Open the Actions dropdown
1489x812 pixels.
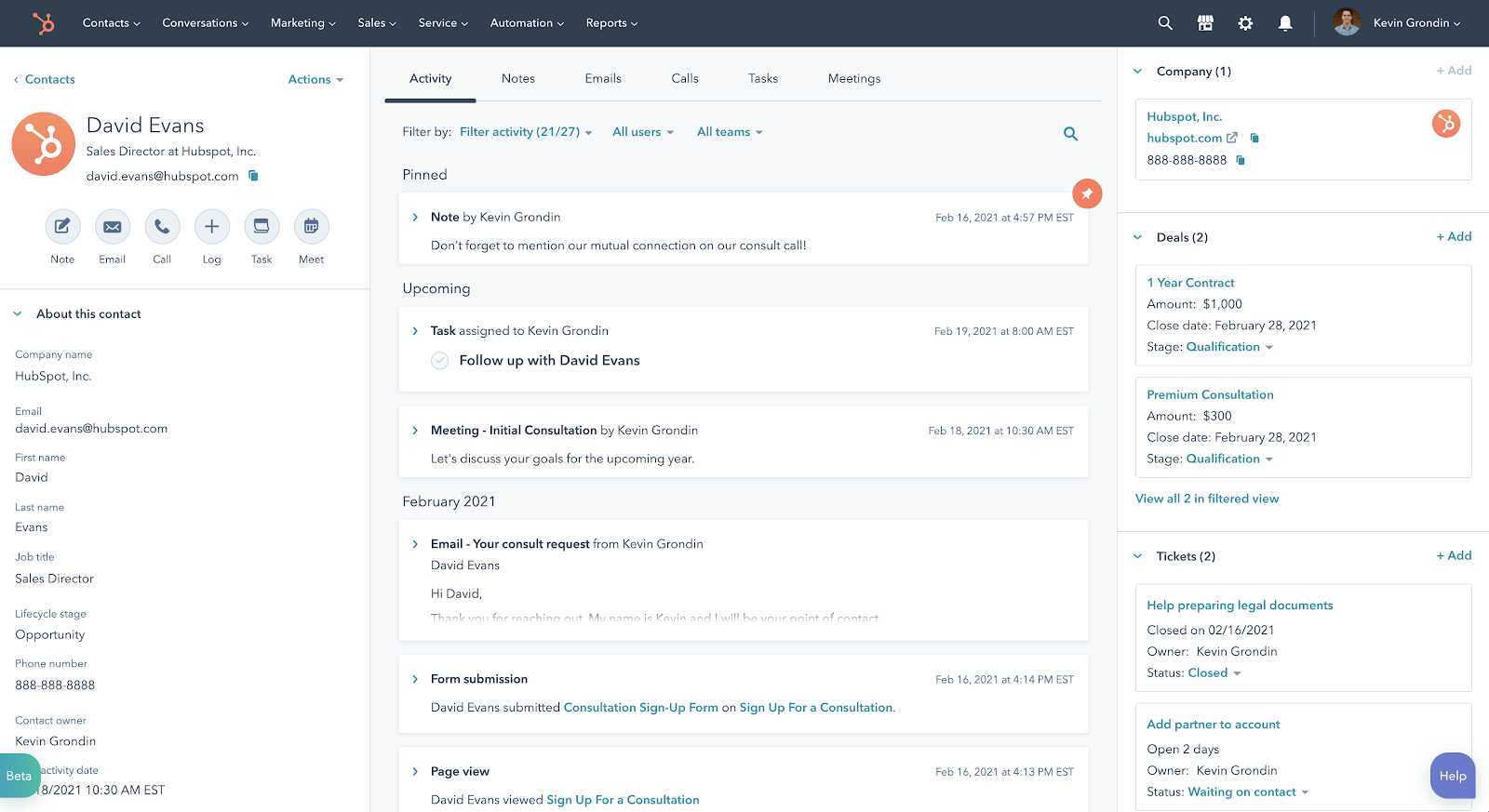click(x=316, y=80)
